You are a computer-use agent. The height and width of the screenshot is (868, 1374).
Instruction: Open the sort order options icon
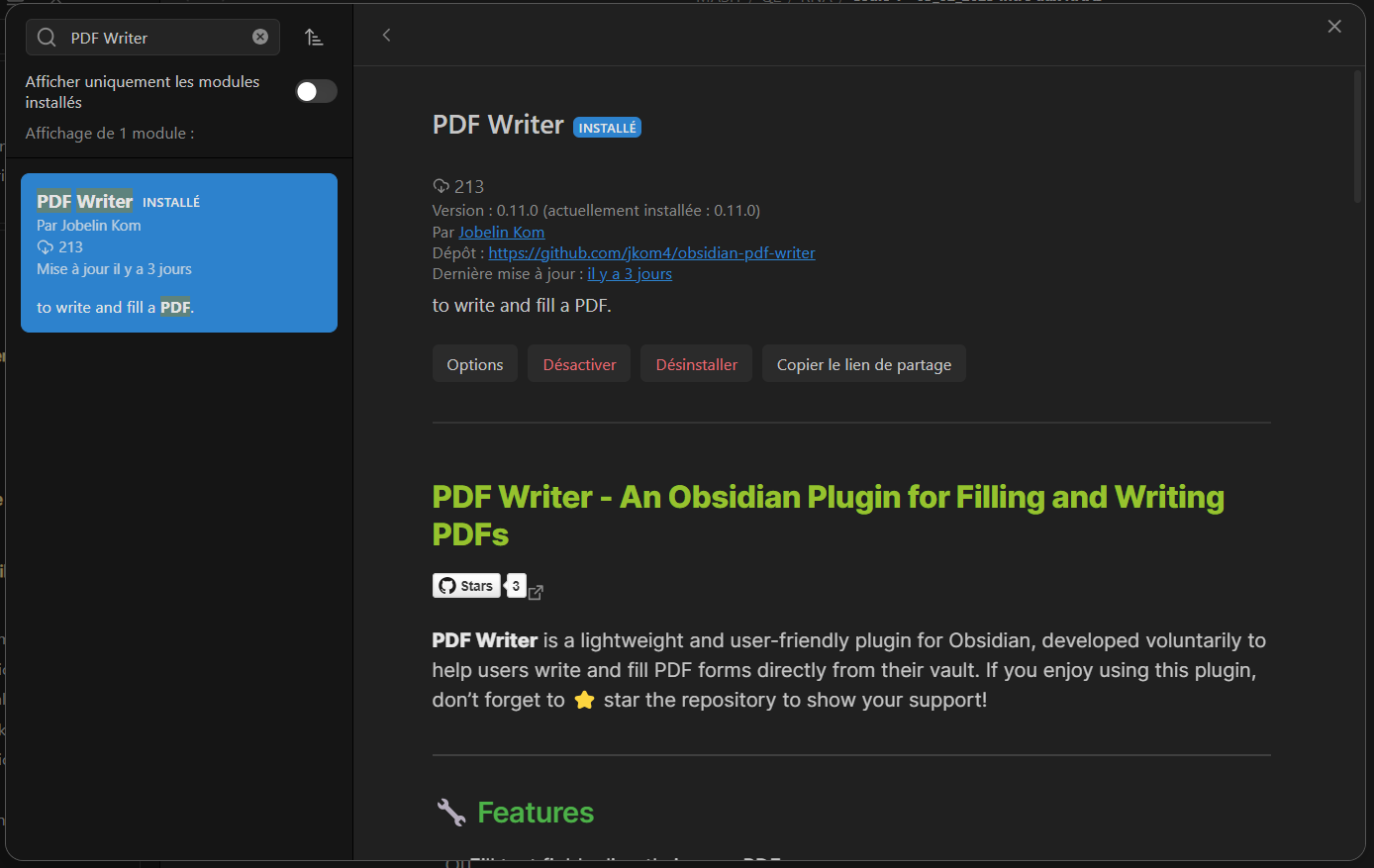point(314,38)
